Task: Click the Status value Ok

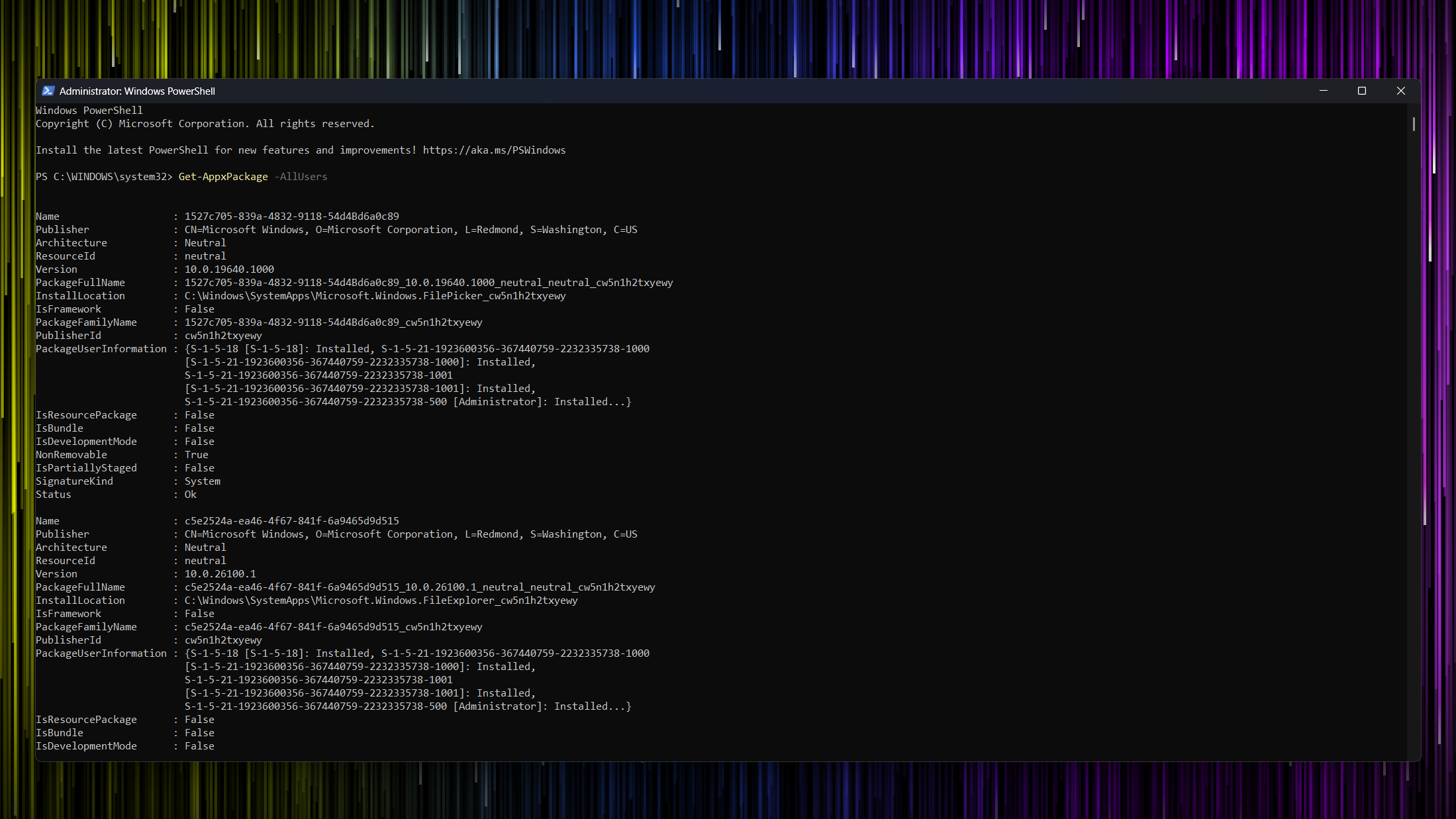Action: 191,495
